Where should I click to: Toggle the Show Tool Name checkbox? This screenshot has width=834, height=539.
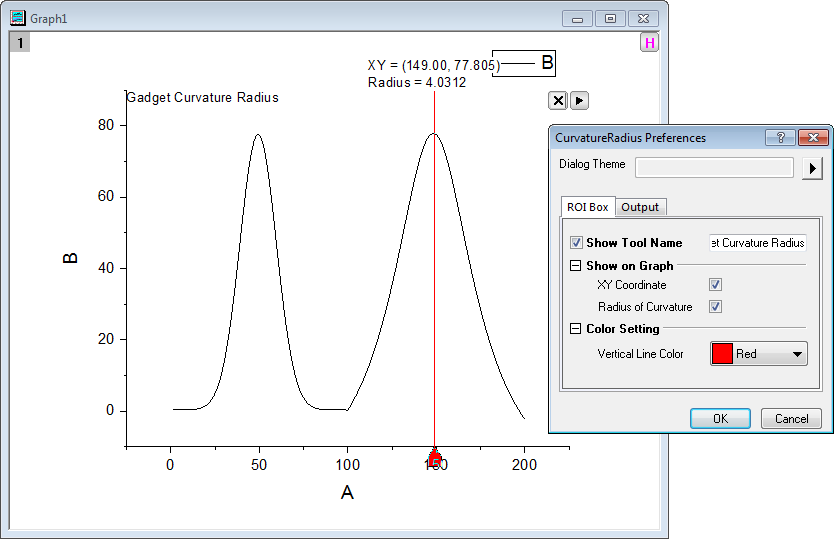coord(576,243)
